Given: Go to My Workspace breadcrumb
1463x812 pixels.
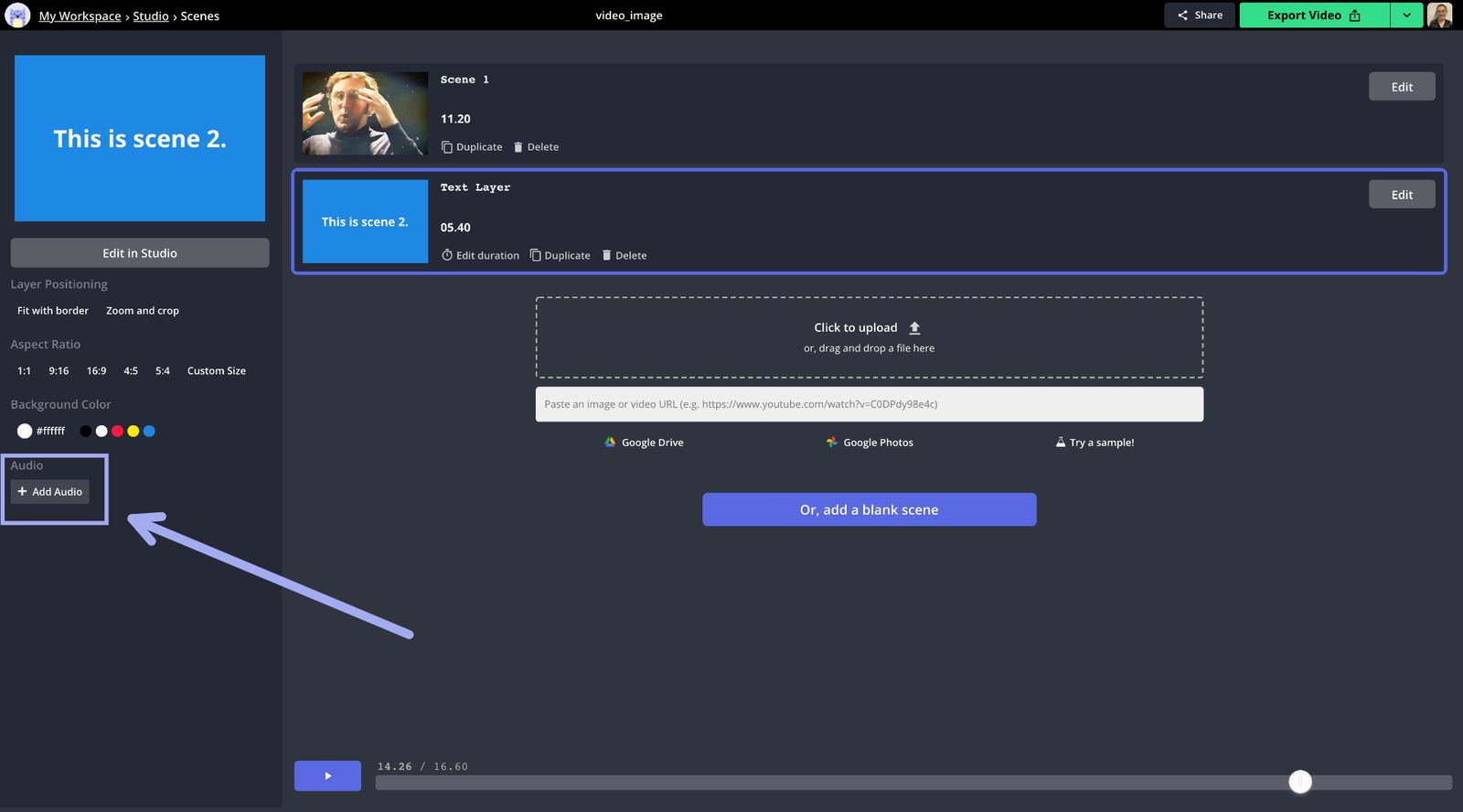Looking at the screenshot, I should pyautogui.click(x=80, y=16).
